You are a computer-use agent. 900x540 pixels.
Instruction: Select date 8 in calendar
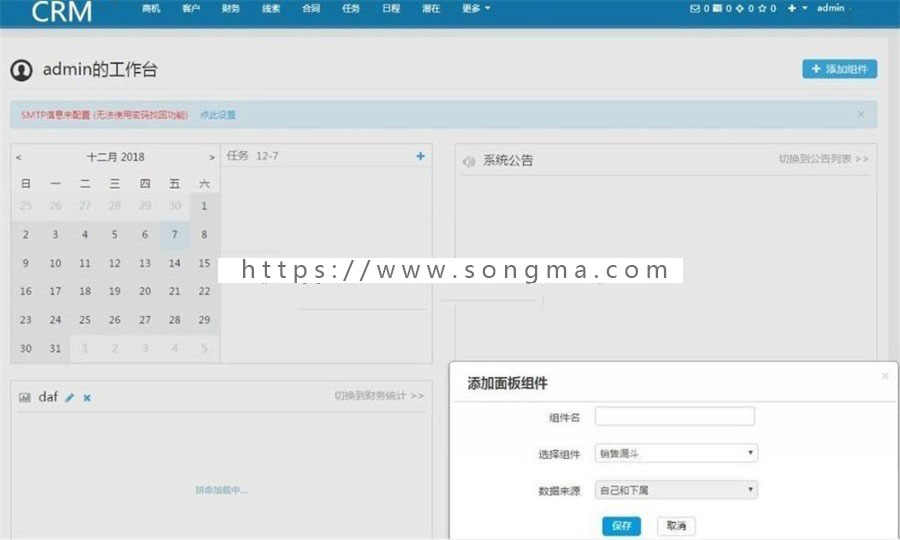(204, 234)
